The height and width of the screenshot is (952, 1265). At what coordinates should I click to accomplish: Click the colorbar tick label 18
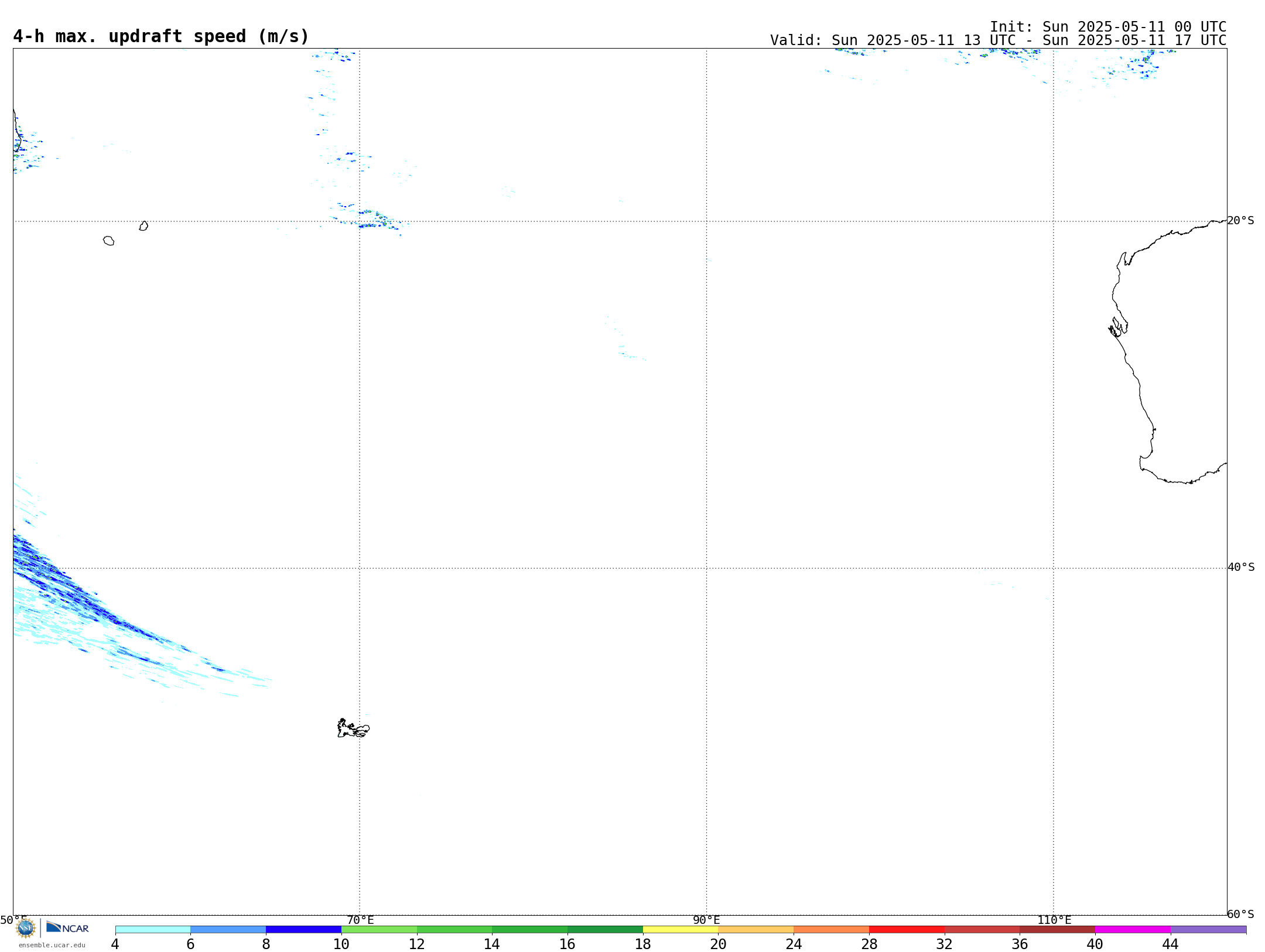[643, 944]
